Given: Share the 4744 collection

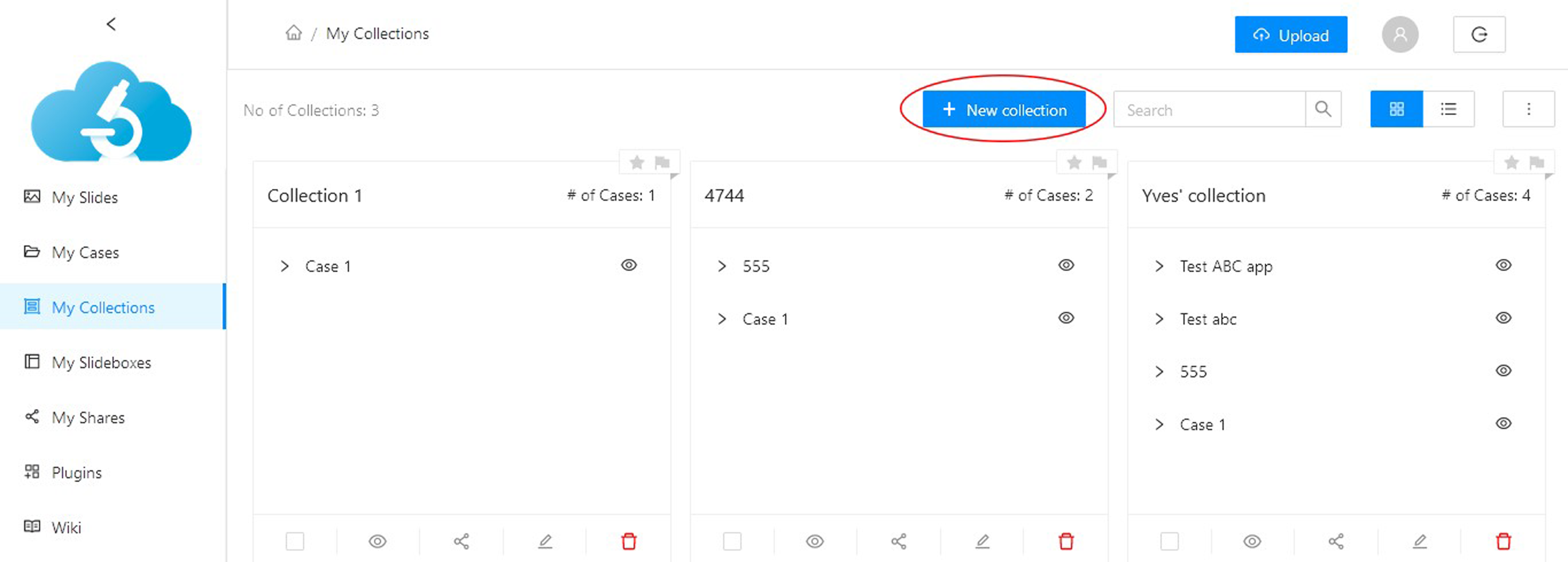Looking at the screenshot, I should coord(898,541).
